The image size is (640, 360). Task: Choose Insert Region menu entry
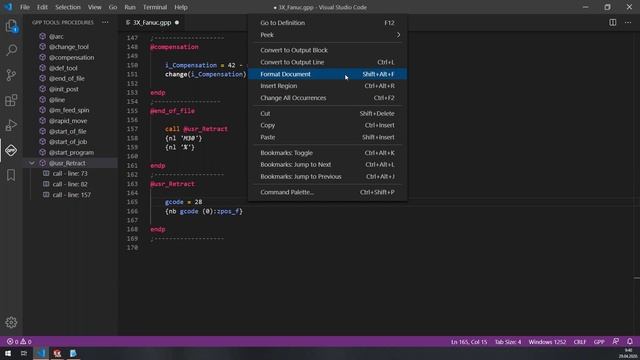click(x=327, y=86)
